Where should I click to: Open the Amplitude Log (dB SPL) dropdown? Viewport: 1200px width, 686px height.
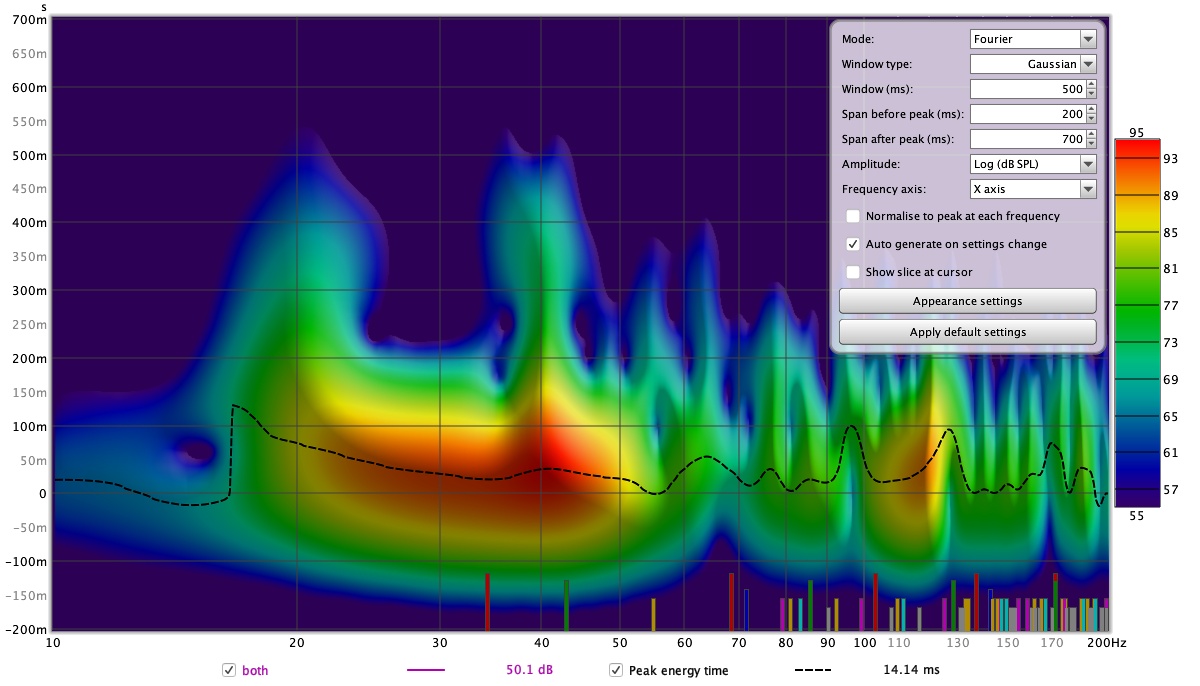click(1033, 164)
